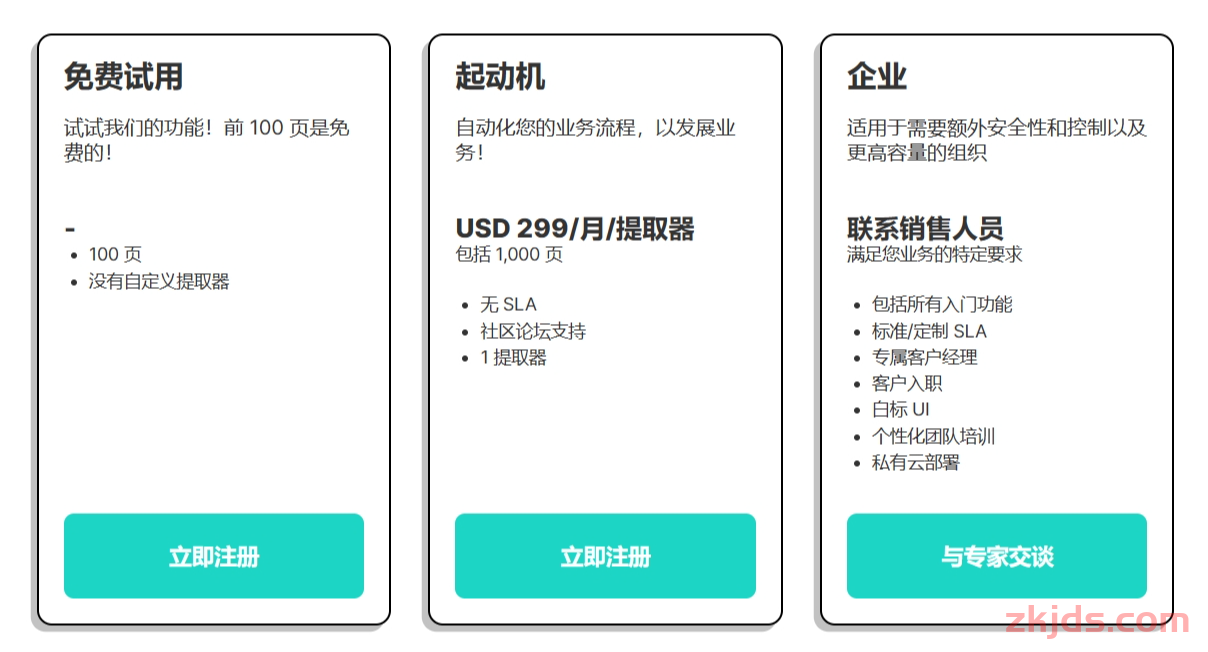
Task: Click the 社区论坛支持 list item
Action: tap(533, 331)
